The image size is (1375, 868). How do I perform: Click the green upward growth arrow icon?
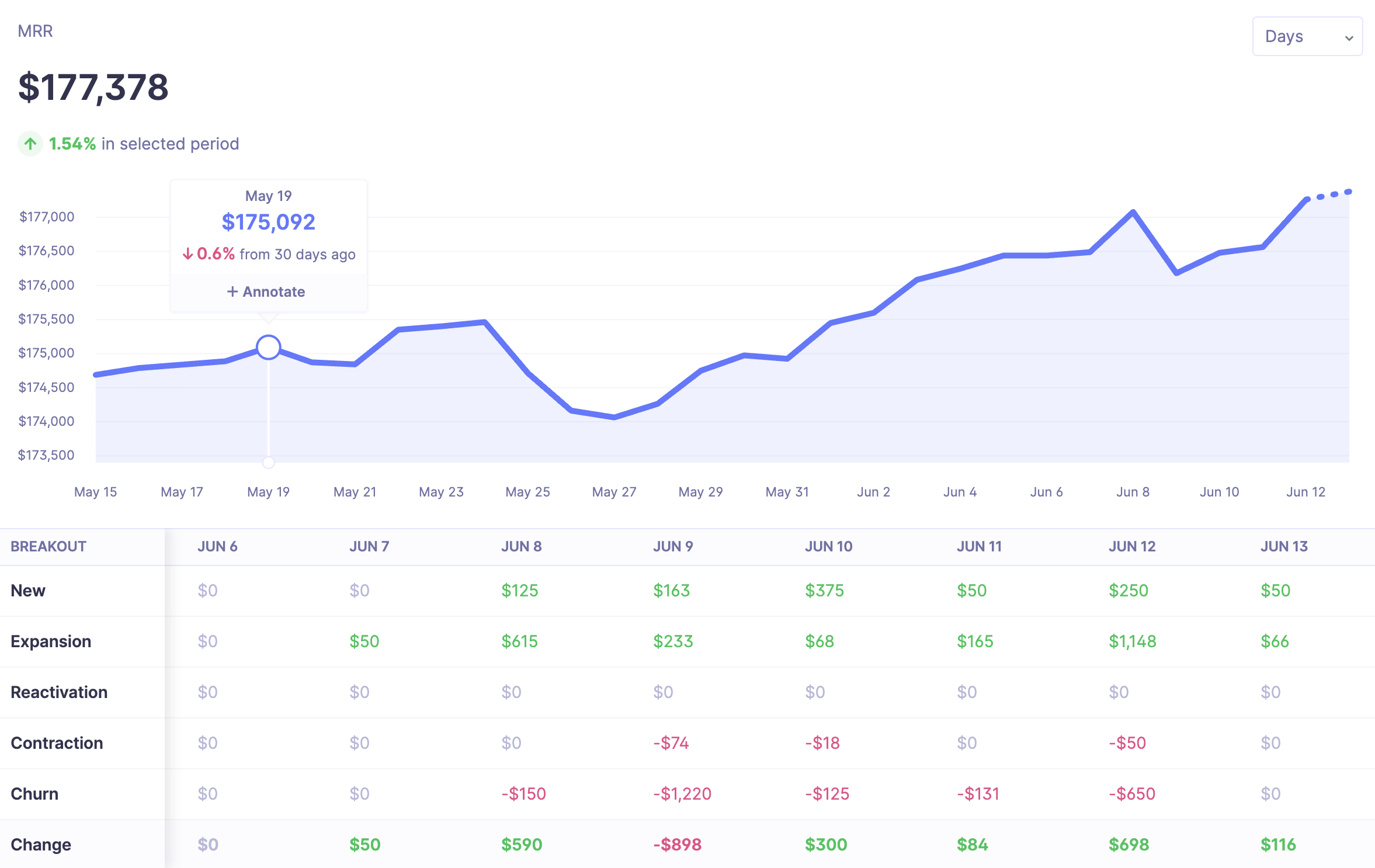30,143
